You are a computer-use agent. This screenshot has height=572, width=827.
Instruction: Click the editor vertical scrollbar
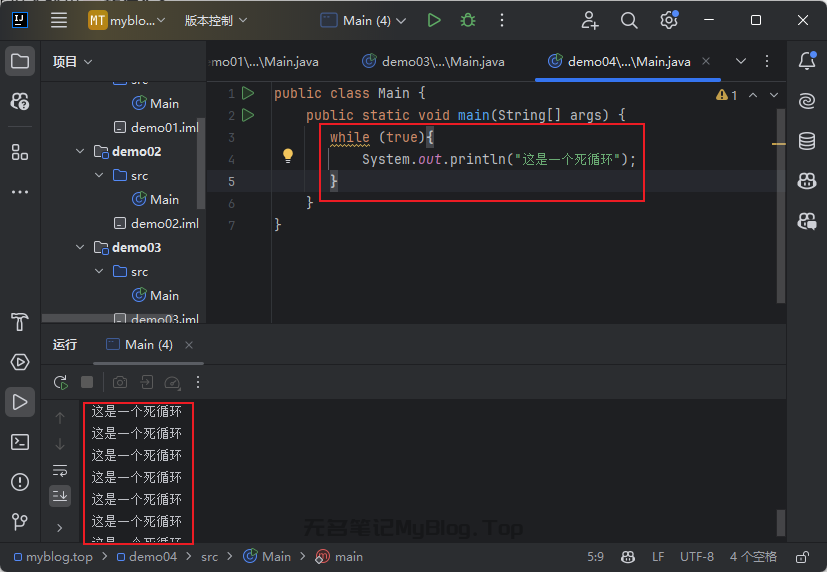tap(781, 206)
